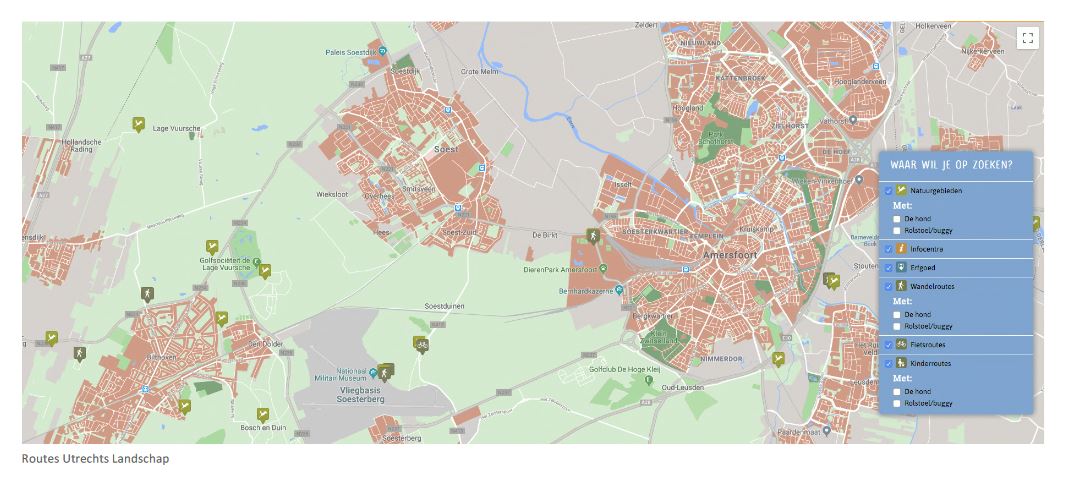Select the walking route marker at De Birkt
This screenshot has width=1065, height=487.
pos(592,236)
